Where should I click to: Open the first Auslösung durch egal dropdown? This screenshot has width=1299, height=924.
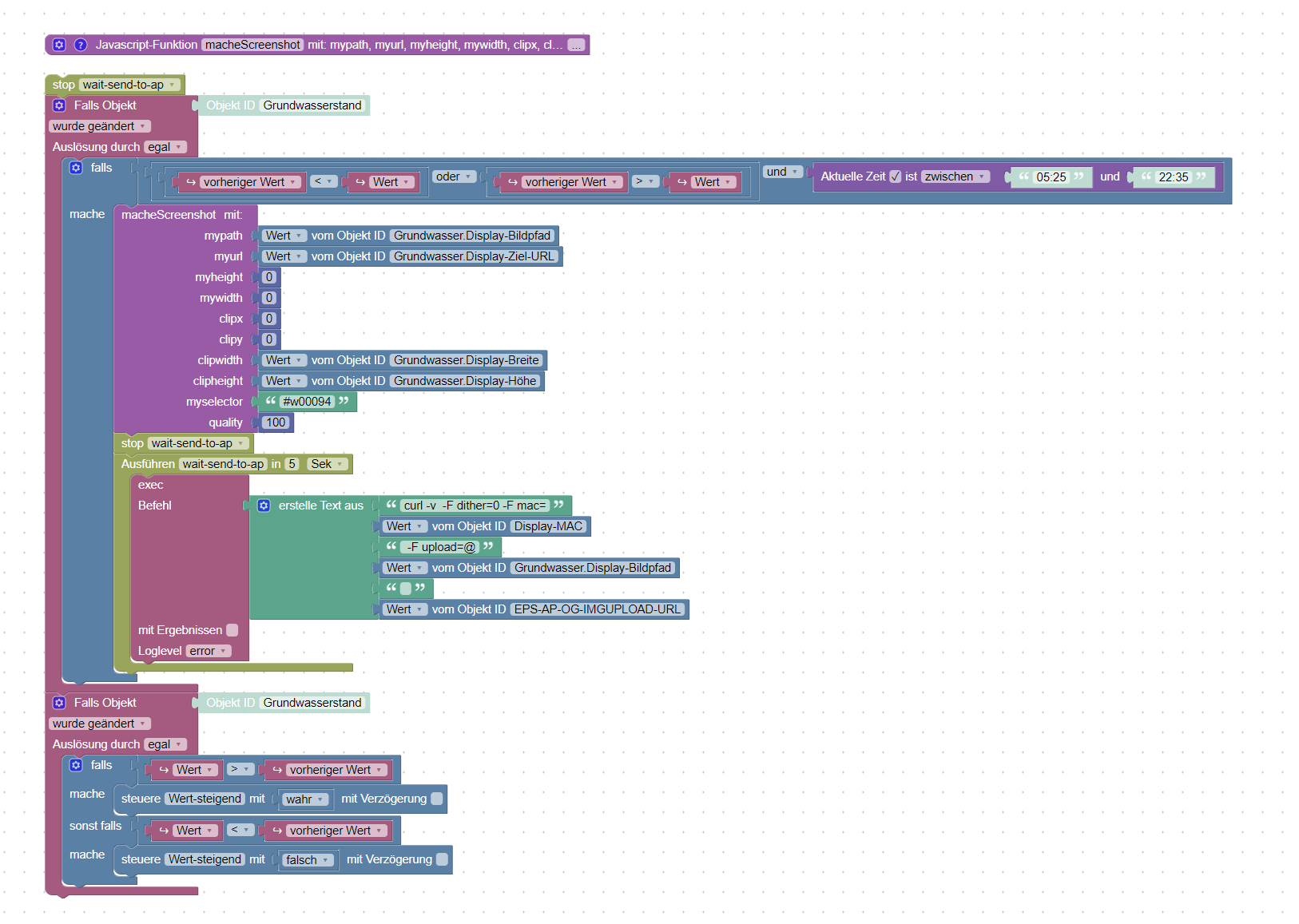(x=165, y=147)
